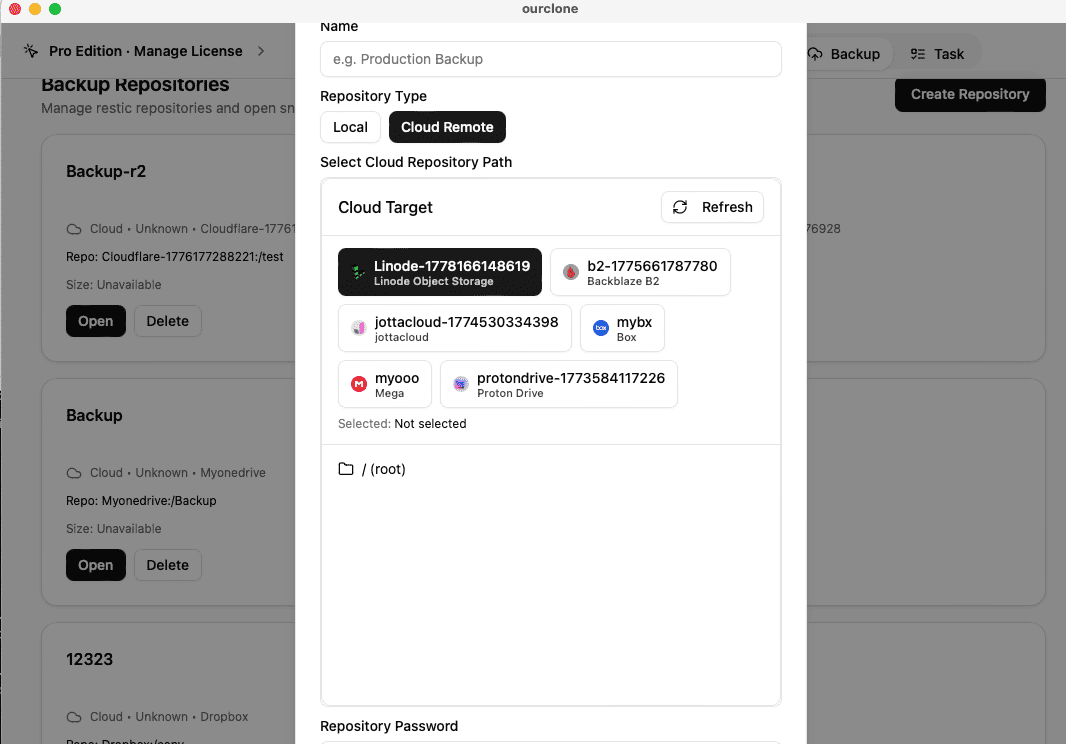
Task: Choose mybx Box target
Action: 622,328
